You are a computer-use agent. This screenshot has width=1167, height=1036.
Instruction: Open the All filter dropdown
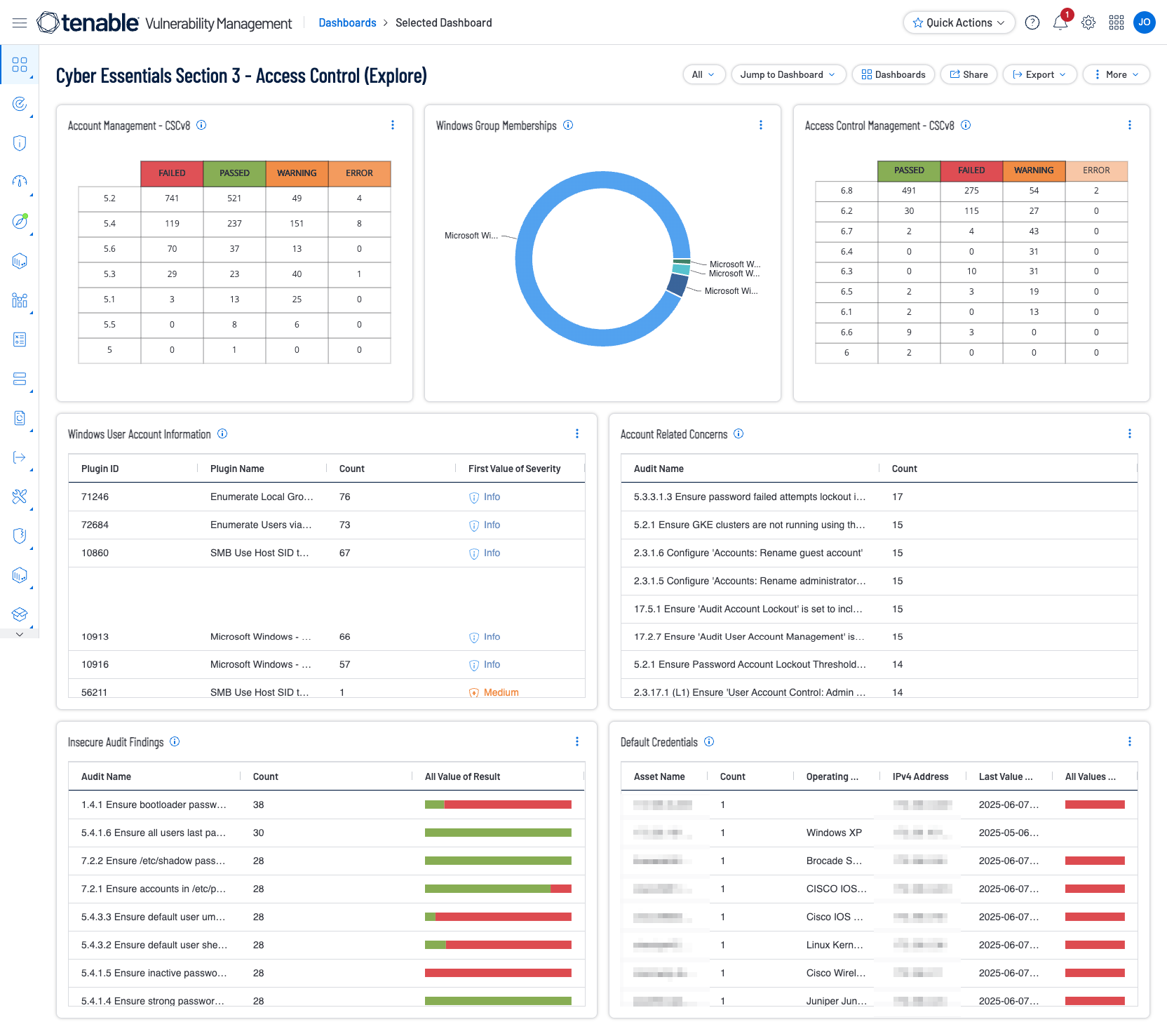click(703, 74)
